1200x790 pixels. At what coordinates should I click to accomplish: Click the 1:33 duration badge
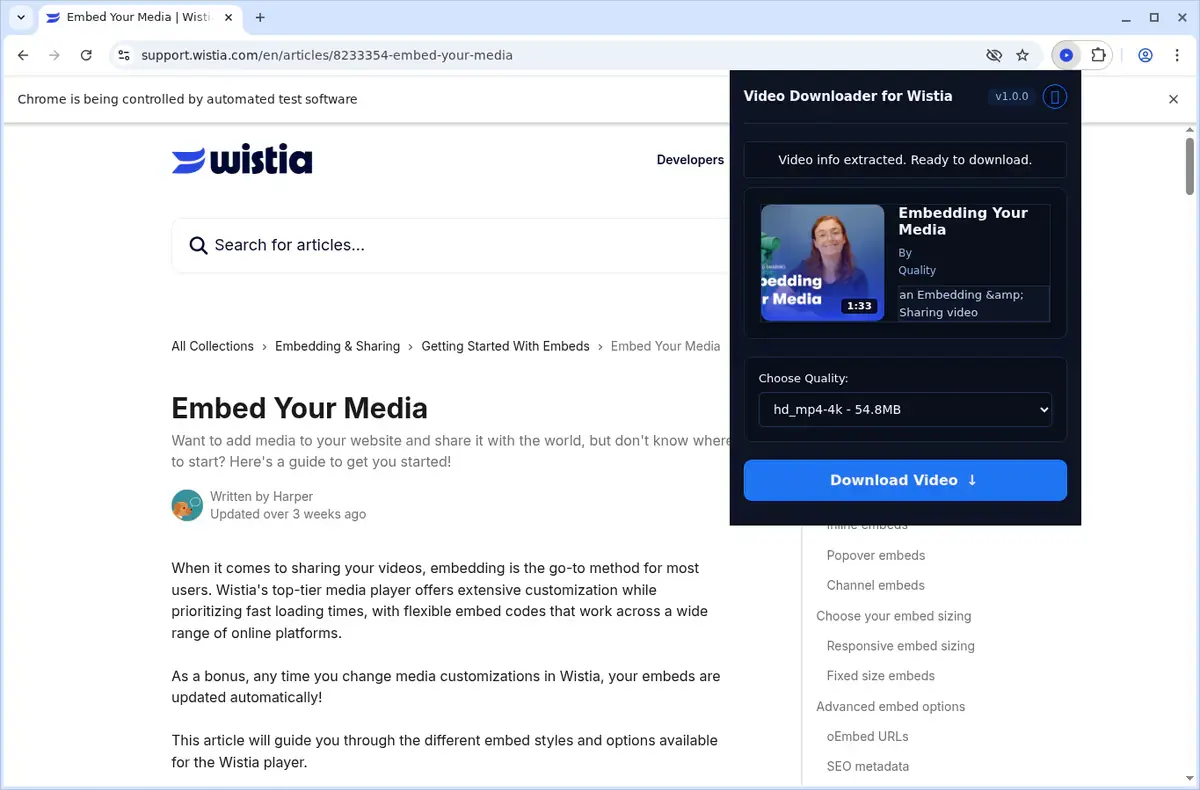(859, 306)
